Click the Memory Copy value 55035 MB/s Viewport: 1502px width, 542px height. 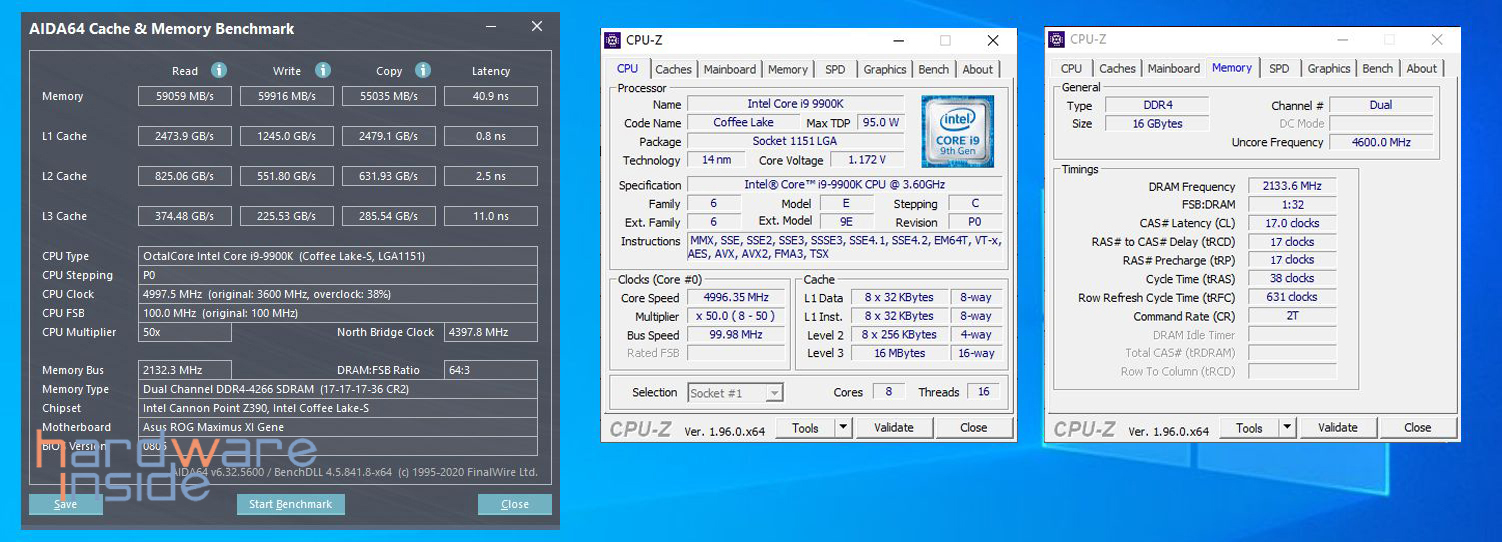(389, 96)
